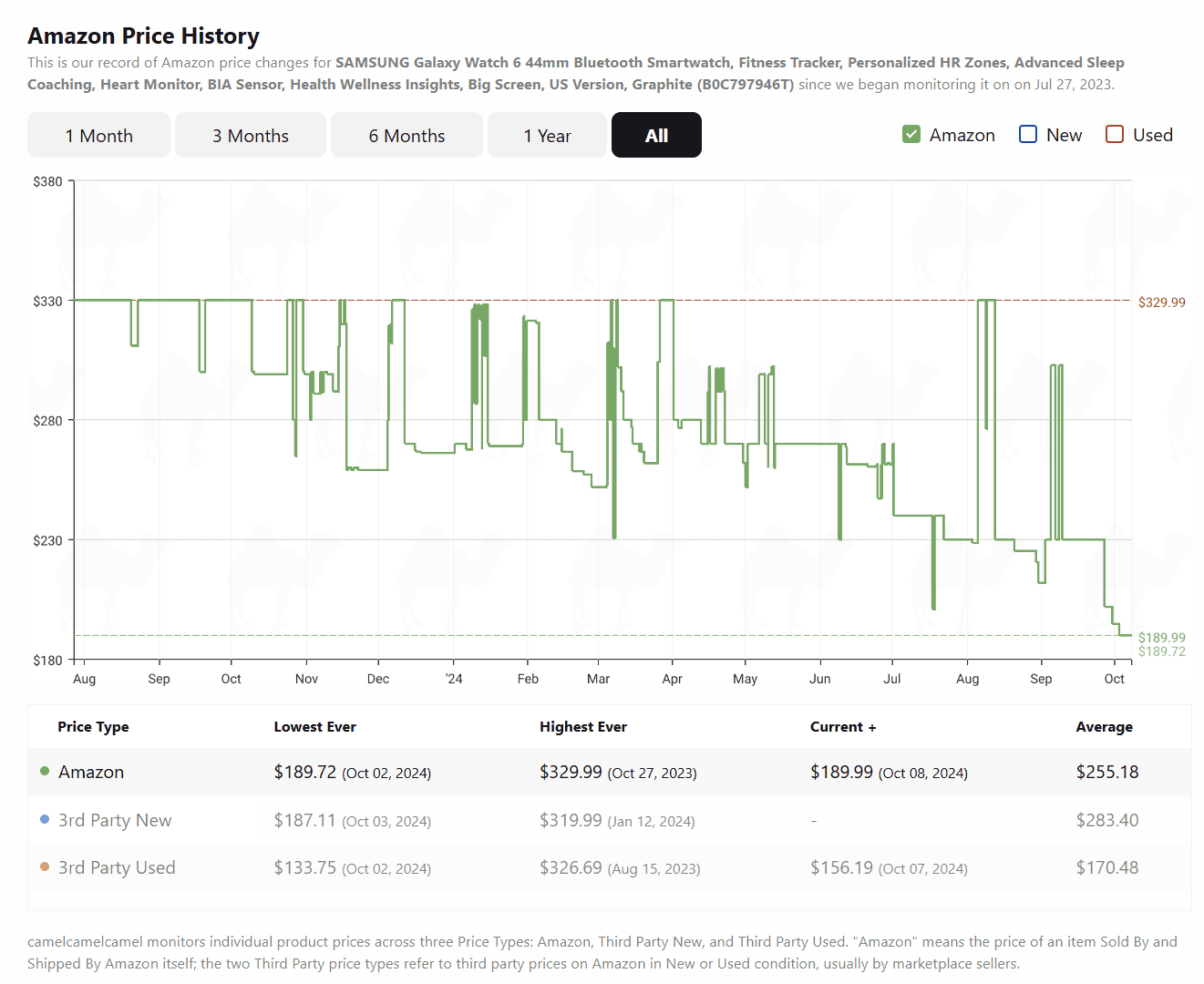Enable the Used price checkbox

[x=1114, y=135]
